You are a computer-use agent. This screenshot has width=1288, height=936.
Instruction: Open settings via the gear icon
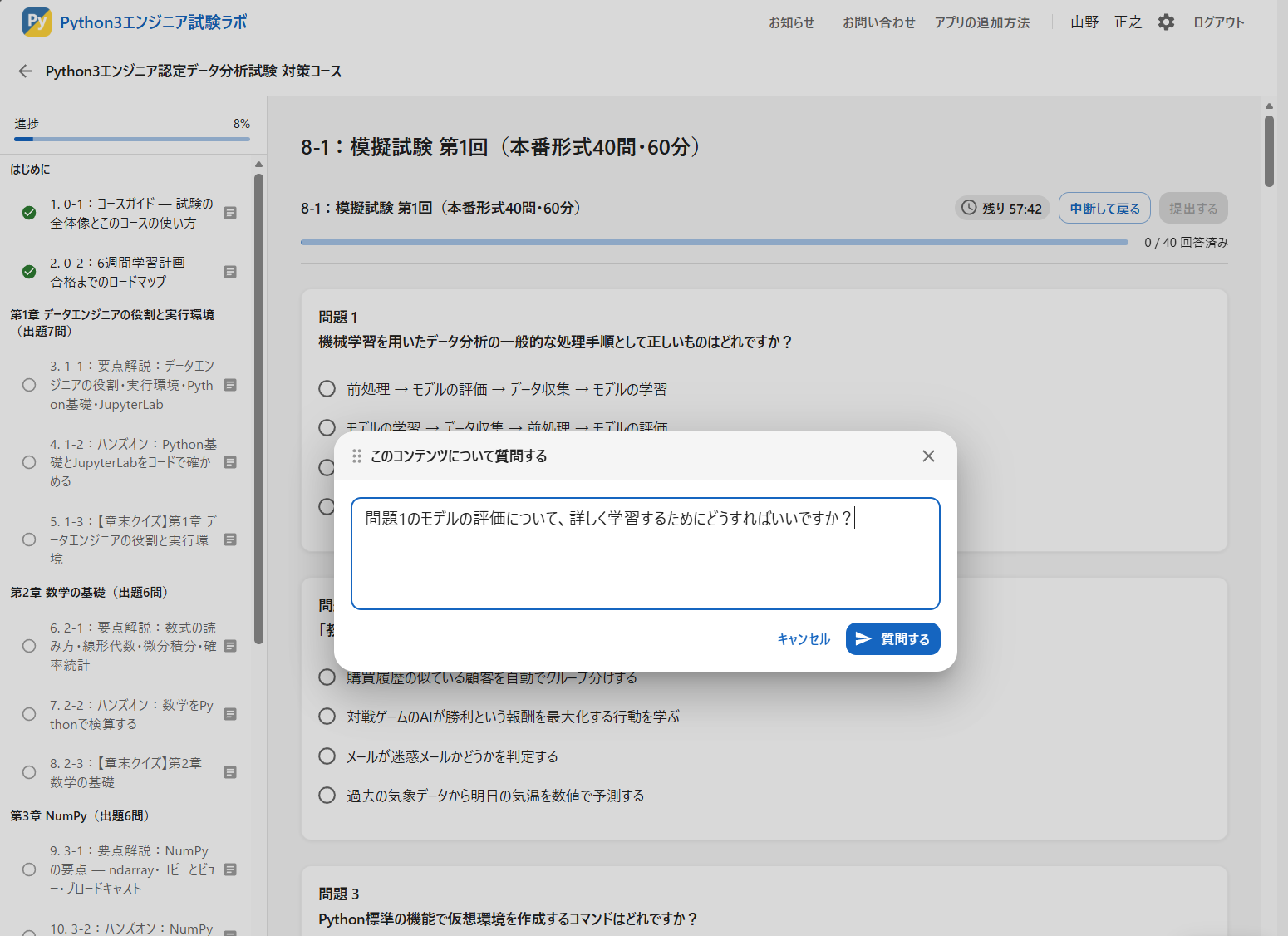1167,22
